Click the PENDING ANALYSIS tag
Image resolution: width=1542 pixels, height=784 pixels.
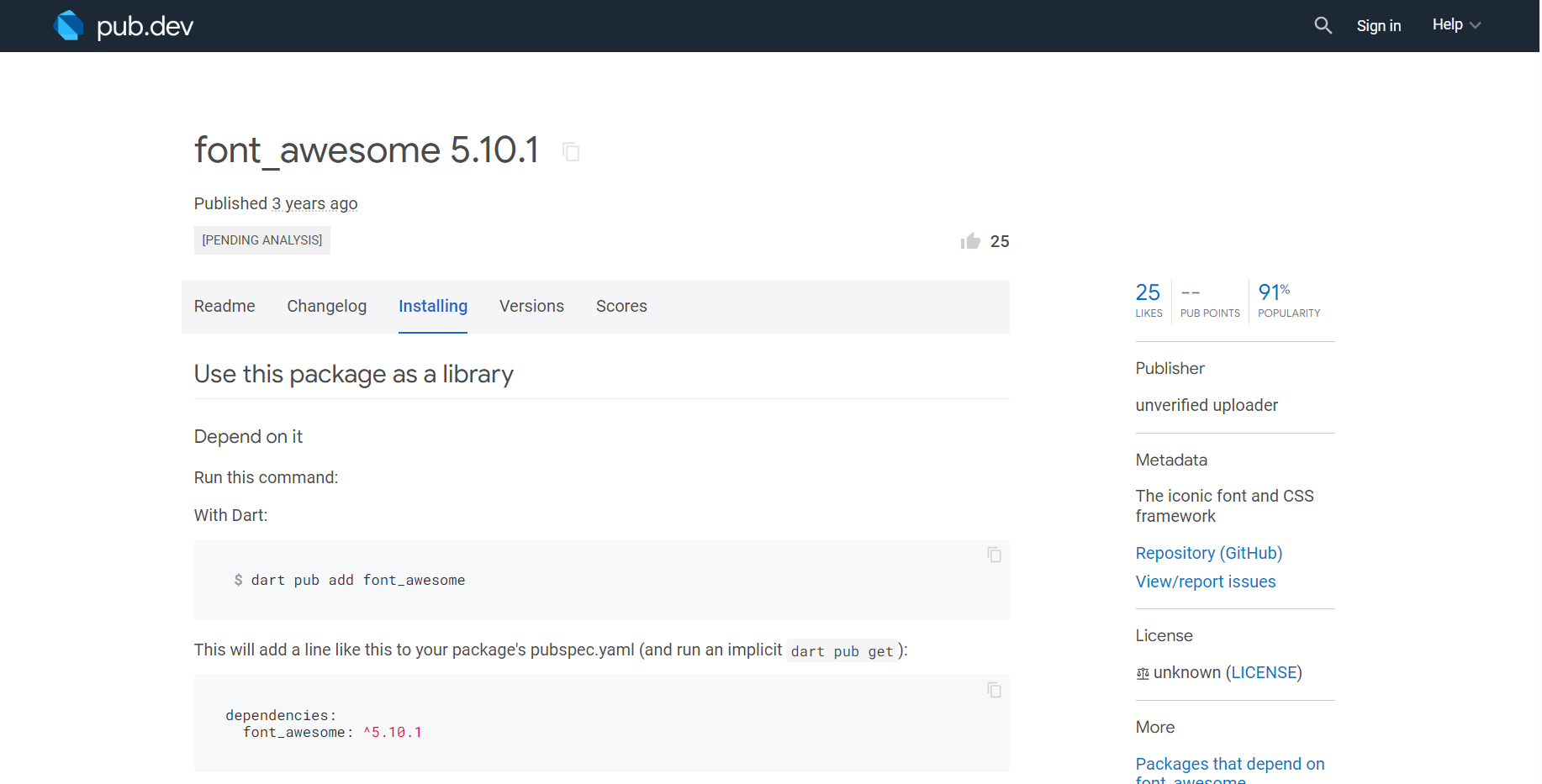tap(262, 240)
